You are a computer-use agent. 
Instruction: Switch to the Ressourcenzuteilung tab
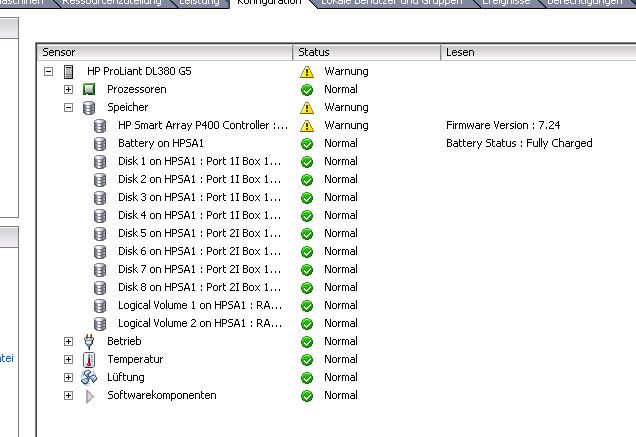pyautogui.click(x=112, y=2)
